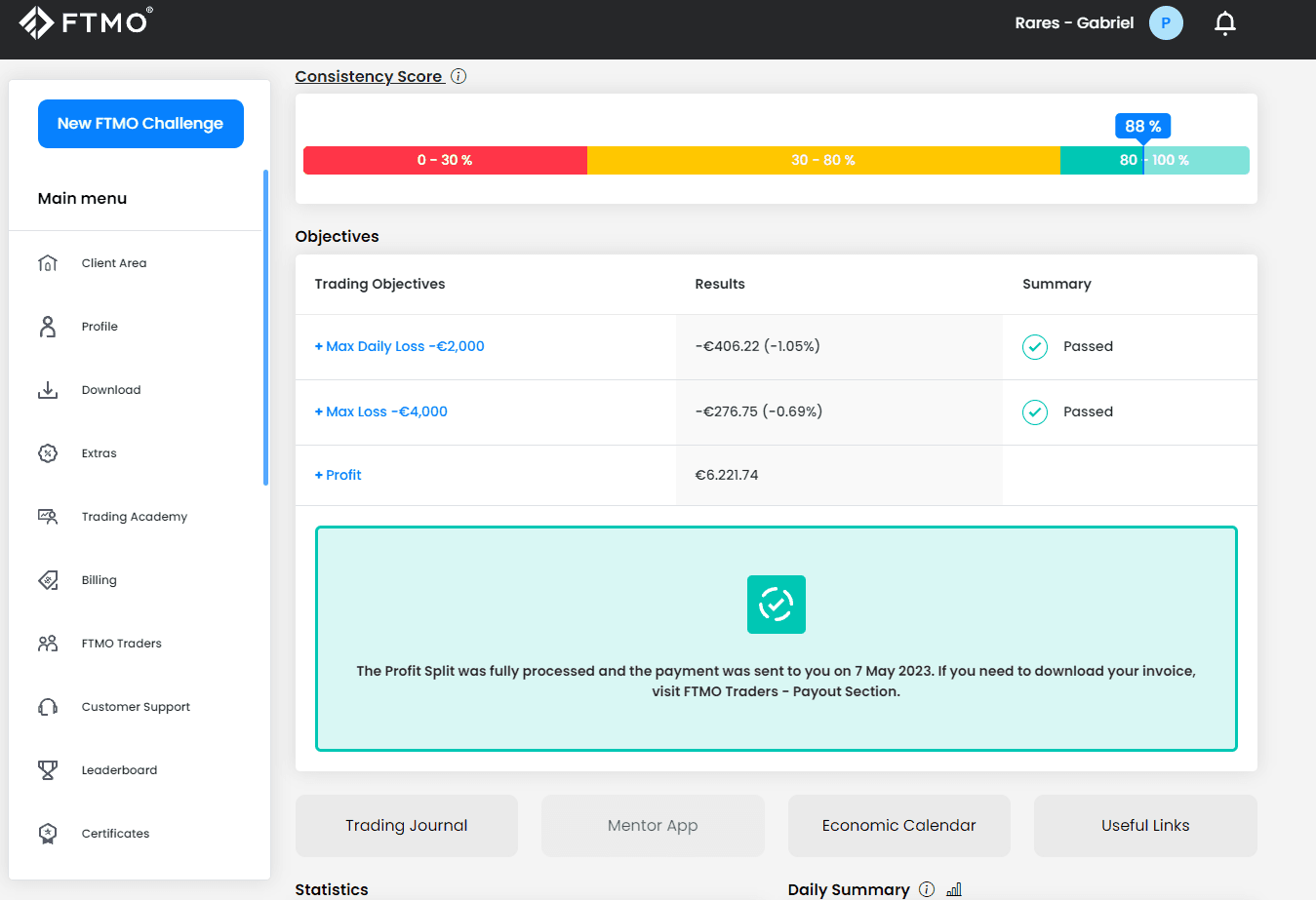
Task: Open the notifications bell
Action: click(x=1225, y=23)
